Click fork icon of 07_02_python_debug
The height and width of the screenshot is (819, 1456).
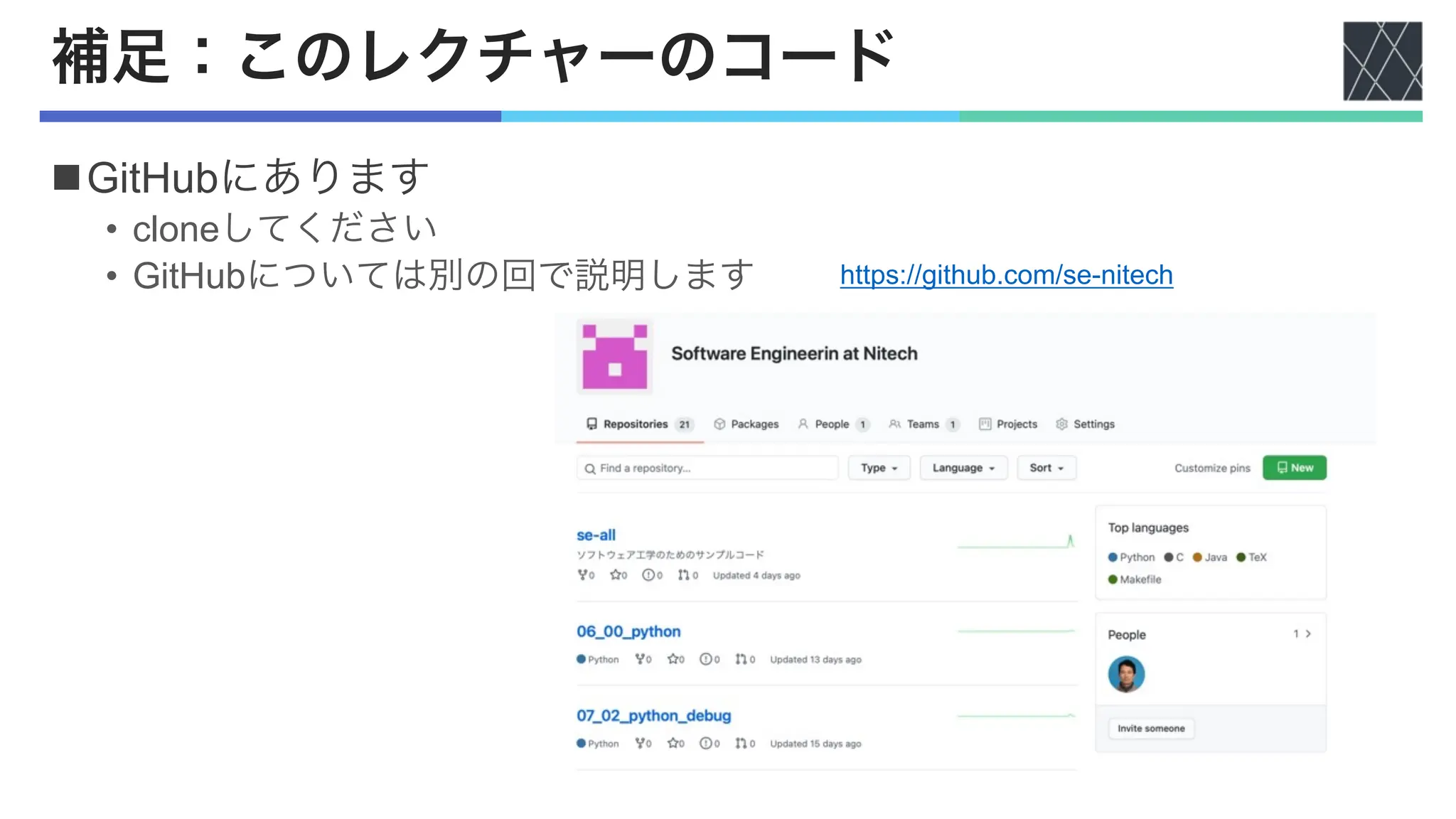(640, 744)
